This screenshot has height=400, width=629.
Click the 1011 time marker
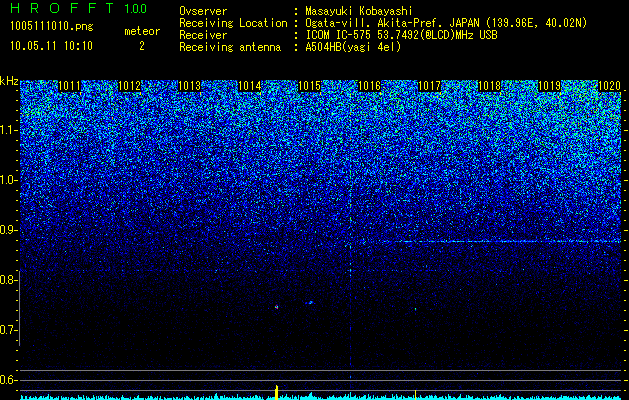click(69, 86)
